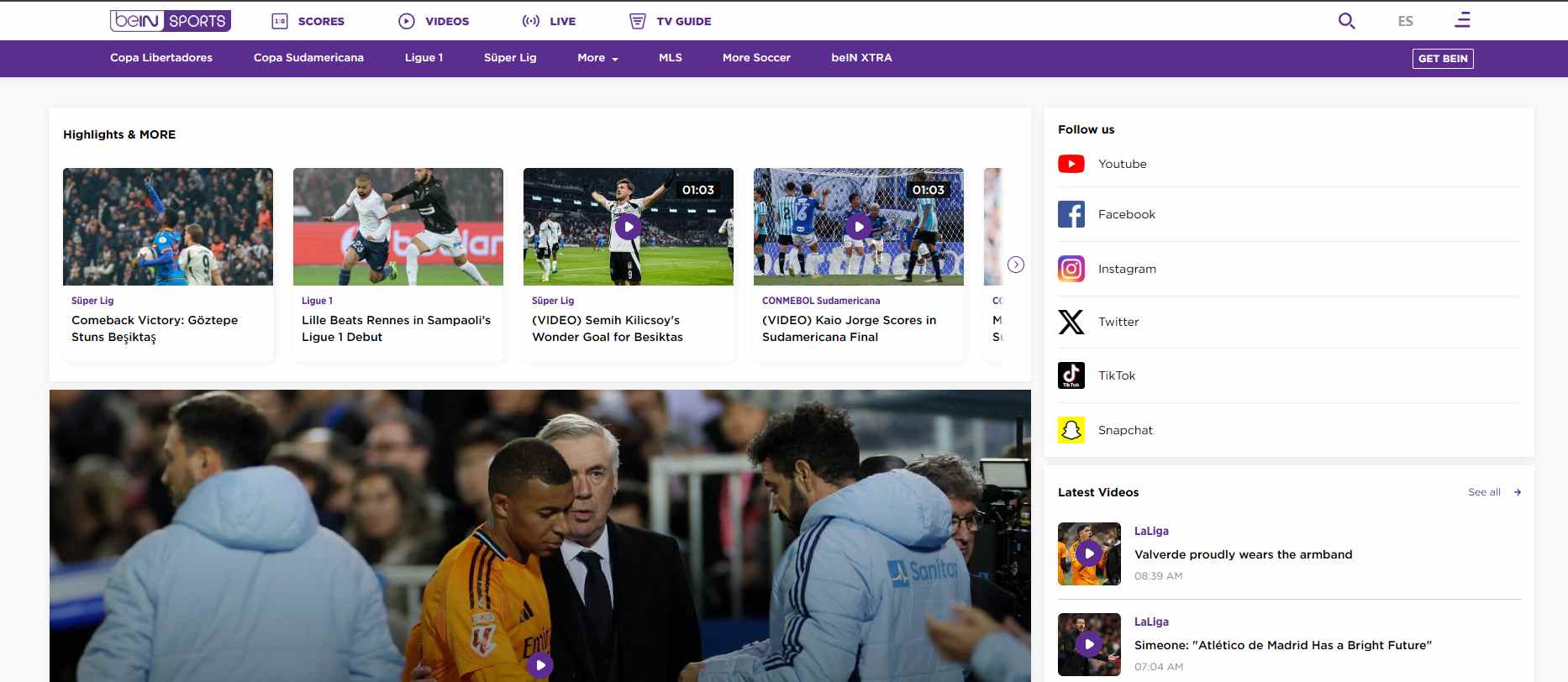Click arrow icon beside See all

pyautogui.click(x=1518, y=492)
